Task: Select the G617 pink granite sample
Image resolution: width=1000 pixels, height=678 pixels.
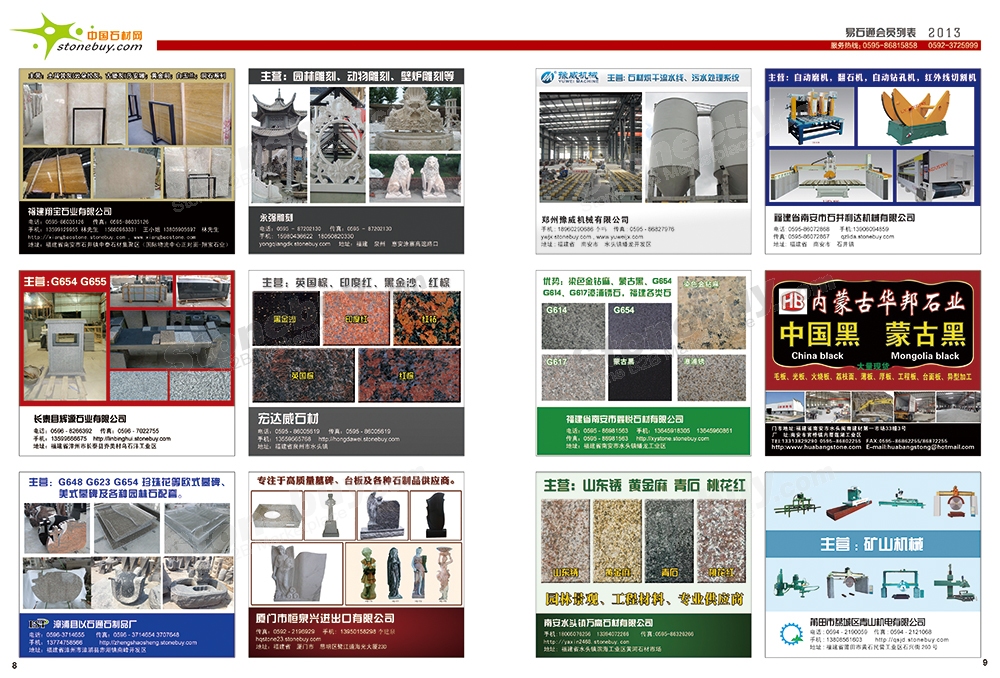Action: pyautogui.click(x=573, y=378)
